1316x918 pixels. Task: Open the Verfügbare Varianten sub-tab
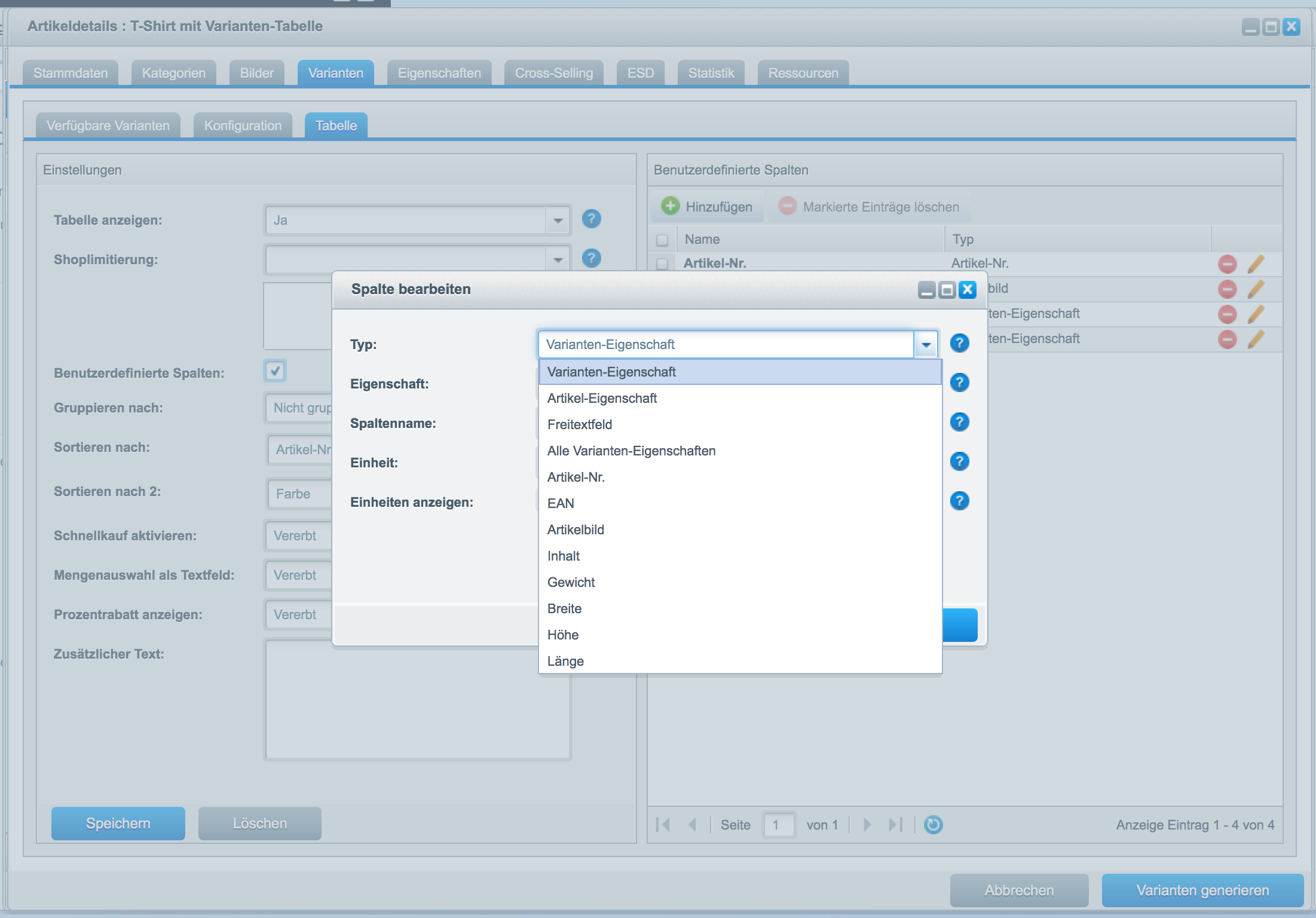tap(108, 126)
